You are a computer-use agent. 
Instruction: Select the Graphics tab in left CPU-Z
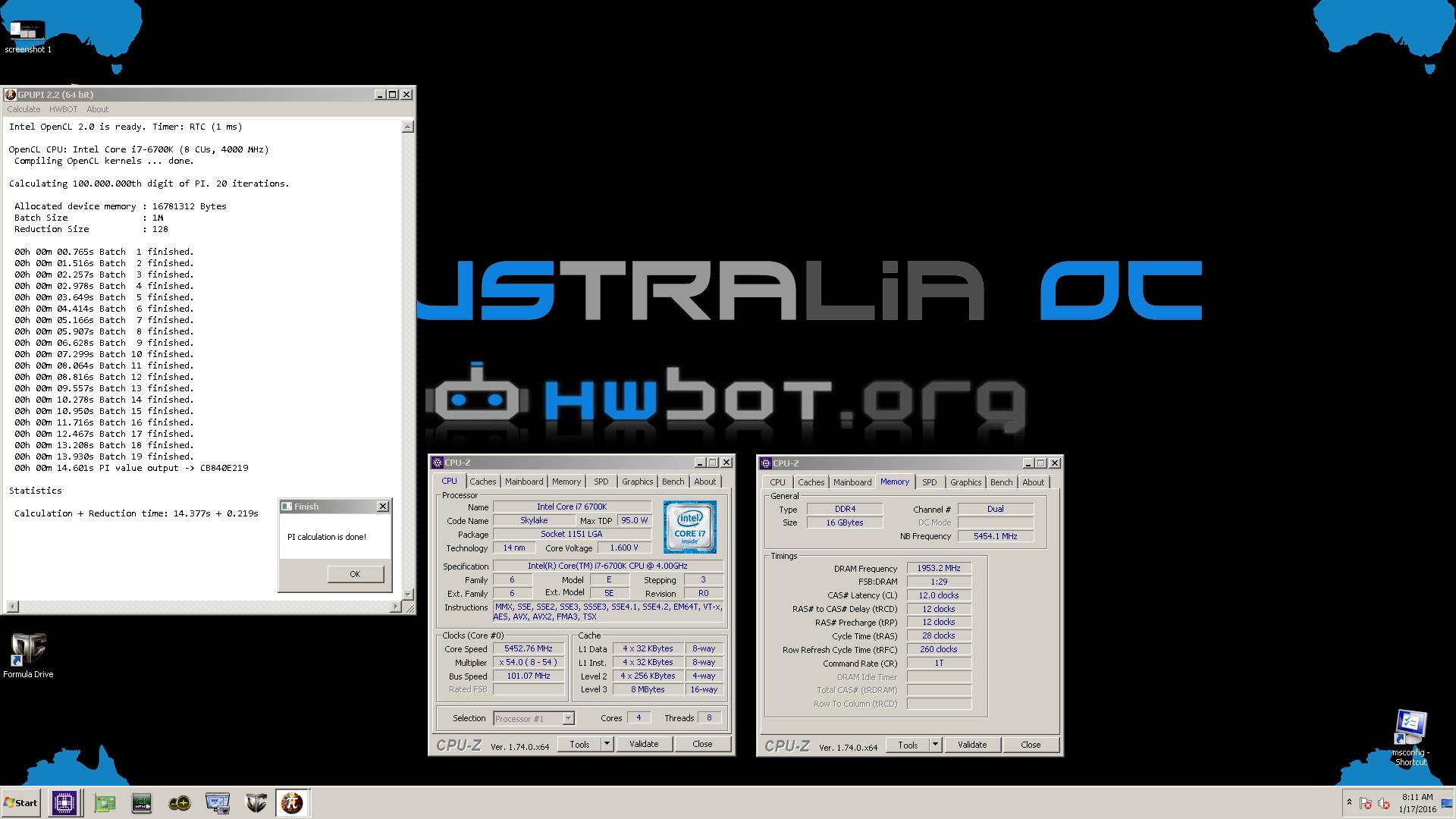point(637,482)
